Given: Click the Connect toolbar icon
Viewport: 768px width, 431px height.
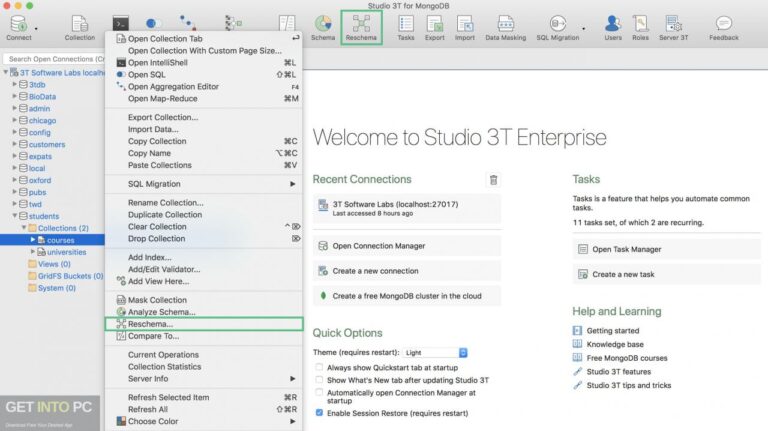Looking at the screenshot, I should [19, 24].
